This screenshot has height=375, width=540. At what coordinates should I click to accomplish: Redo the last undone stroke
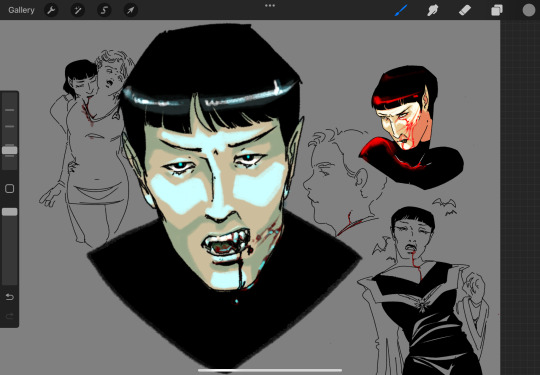click(10, 316)
